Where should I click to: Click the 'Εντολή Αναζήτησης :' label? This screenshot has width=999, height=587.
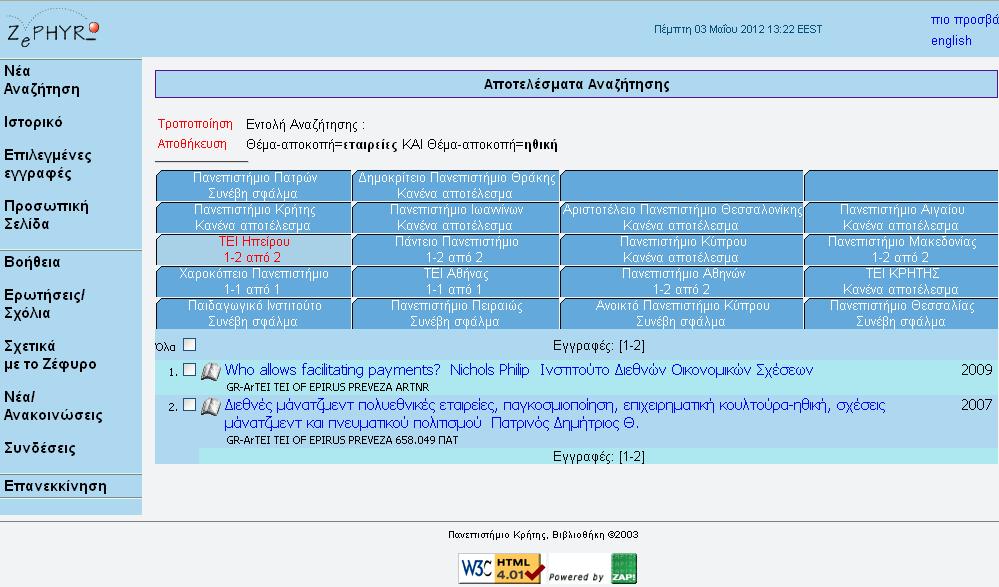tap(305, 124)
